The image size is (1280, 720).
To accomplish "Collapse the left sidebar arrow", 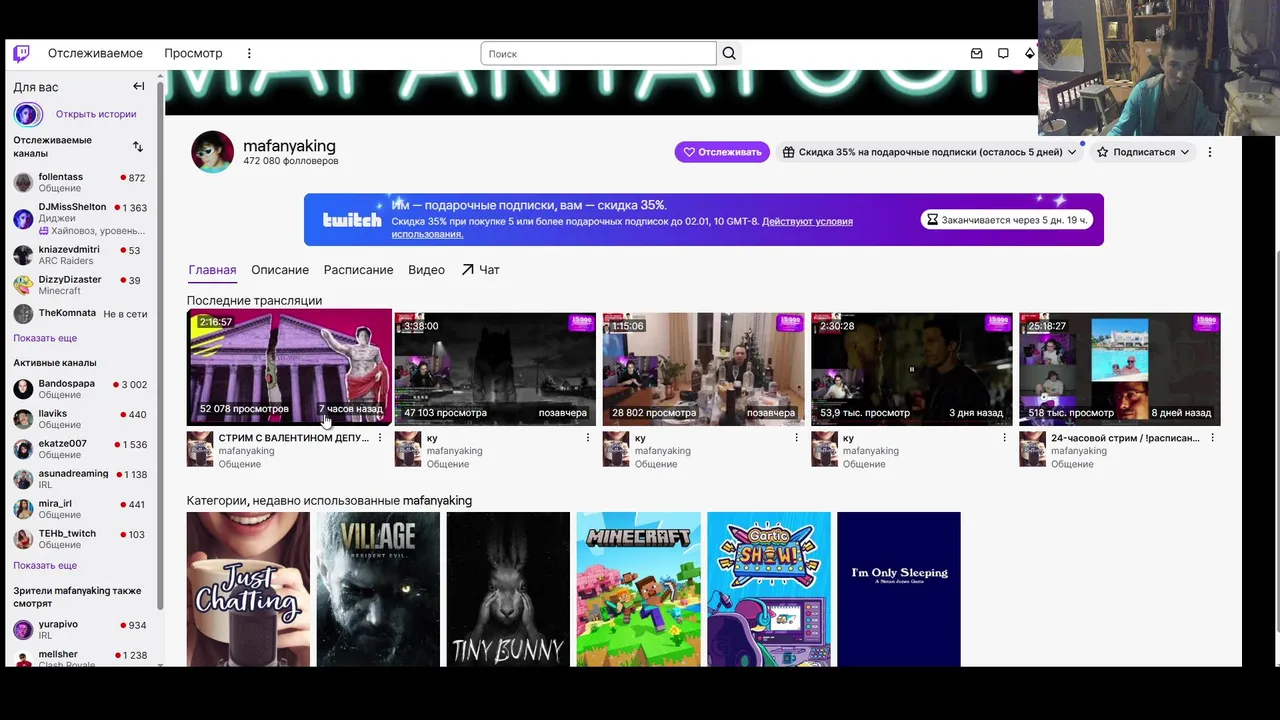I will [x=139, y=87].
